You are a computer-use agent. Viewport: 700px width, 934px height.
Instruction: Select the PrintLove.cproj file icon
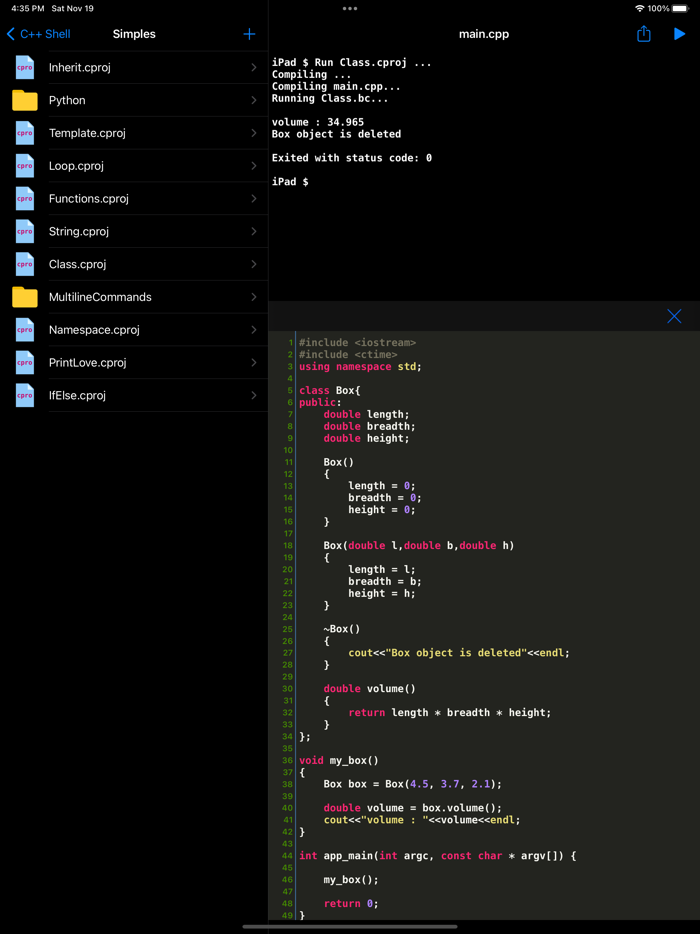23,362
